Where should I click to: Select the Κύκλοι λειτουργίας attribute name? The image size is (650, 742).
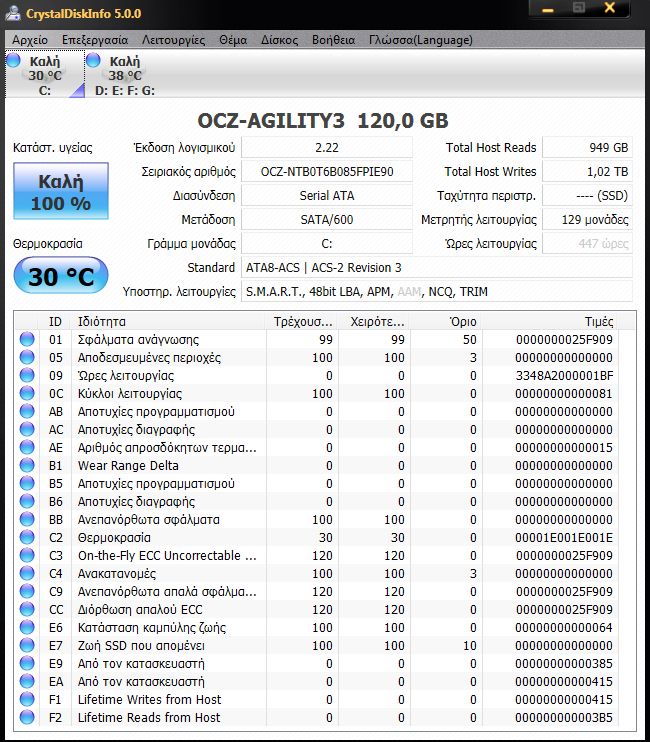(x=130, y=394)
